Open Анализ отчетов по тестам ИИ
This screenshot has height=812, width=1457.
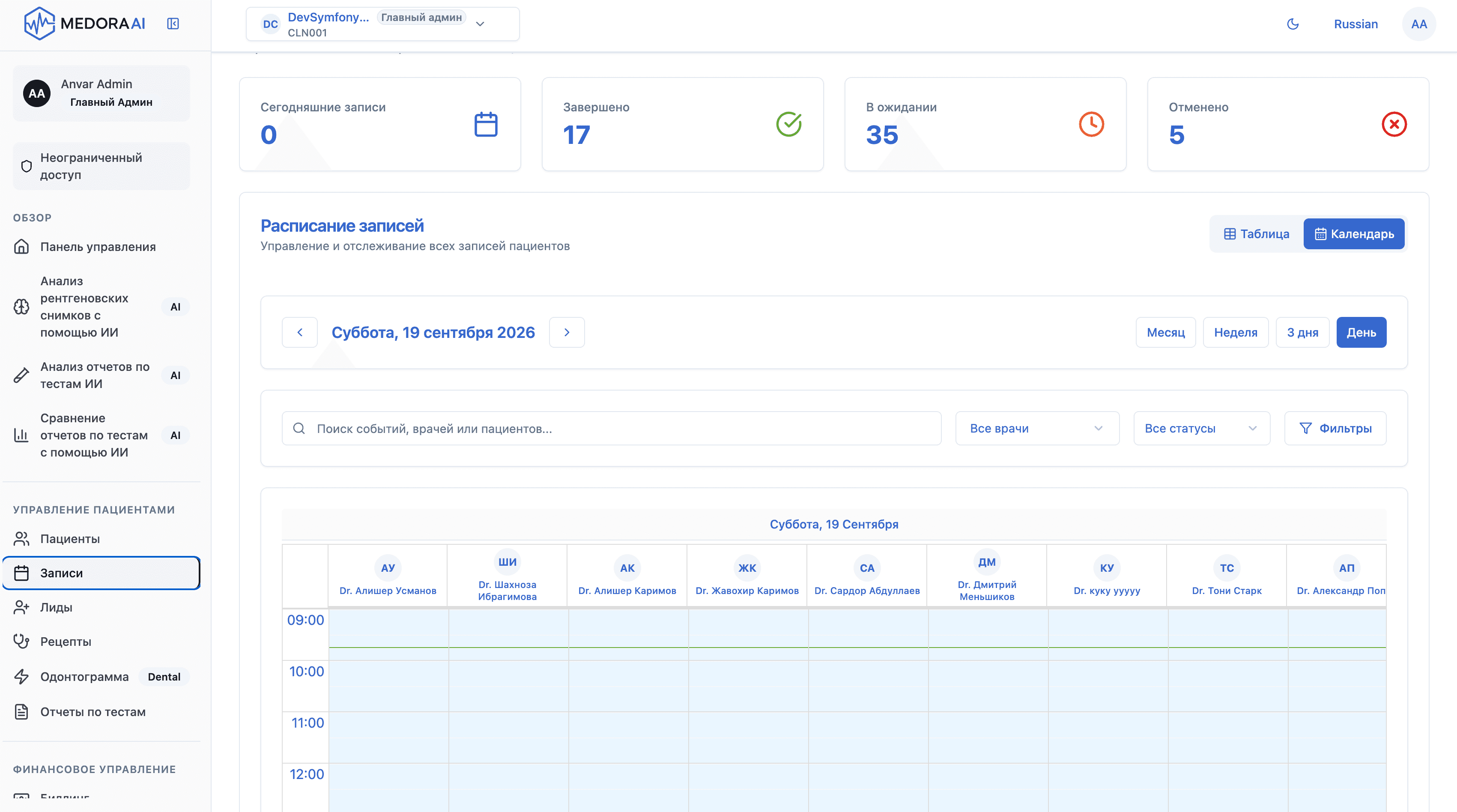[101, 376]
